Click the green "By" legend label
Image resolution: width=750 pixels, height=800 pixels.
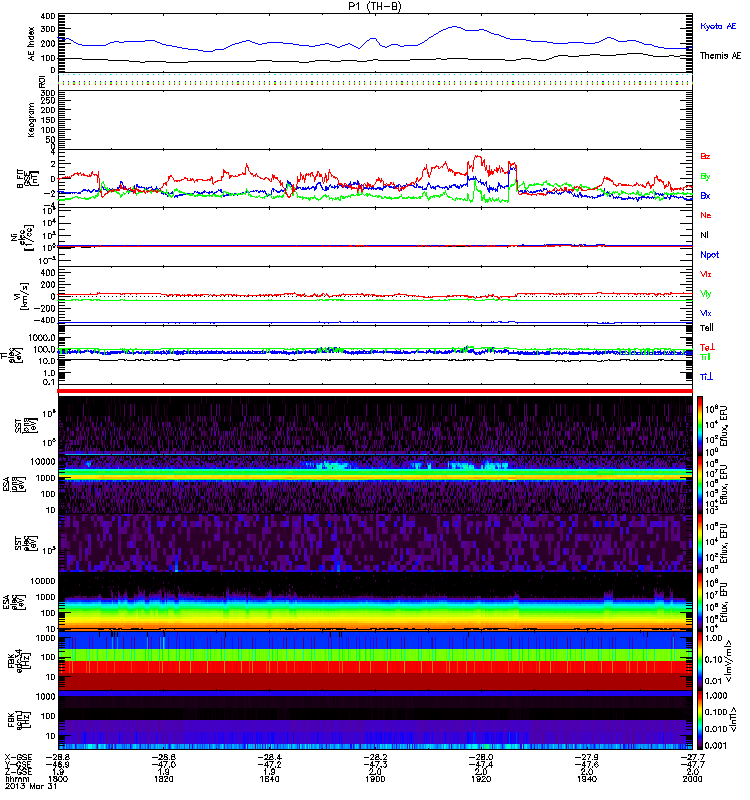point(705,176)
